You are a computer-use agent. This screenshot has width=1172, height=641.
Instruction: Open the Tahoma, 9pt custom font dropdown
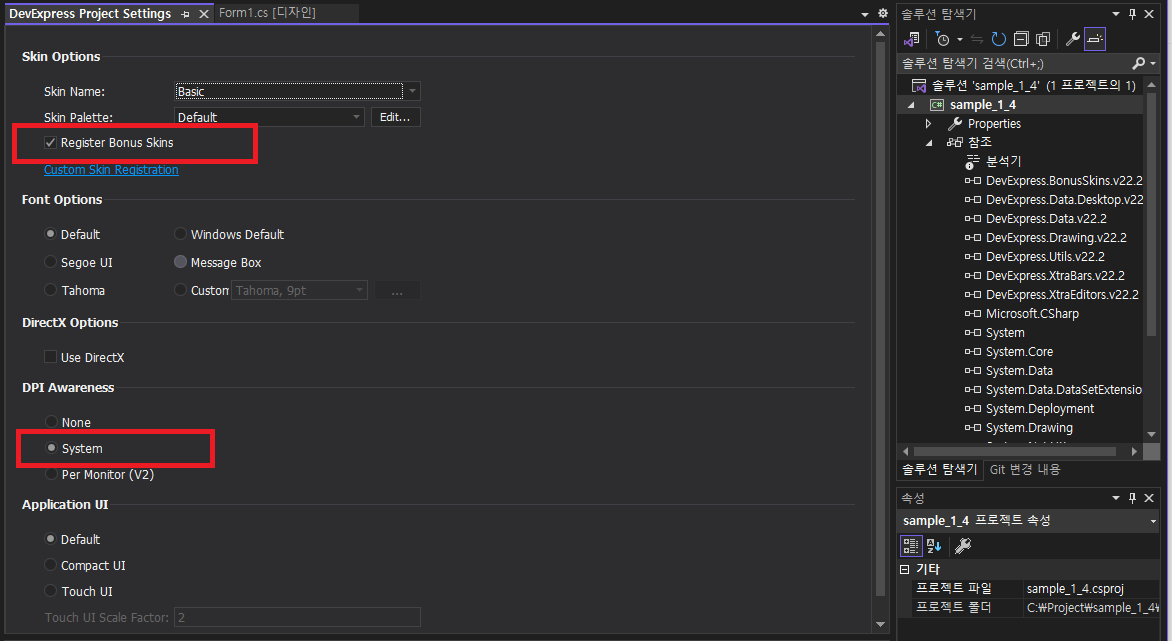point(299,291)
